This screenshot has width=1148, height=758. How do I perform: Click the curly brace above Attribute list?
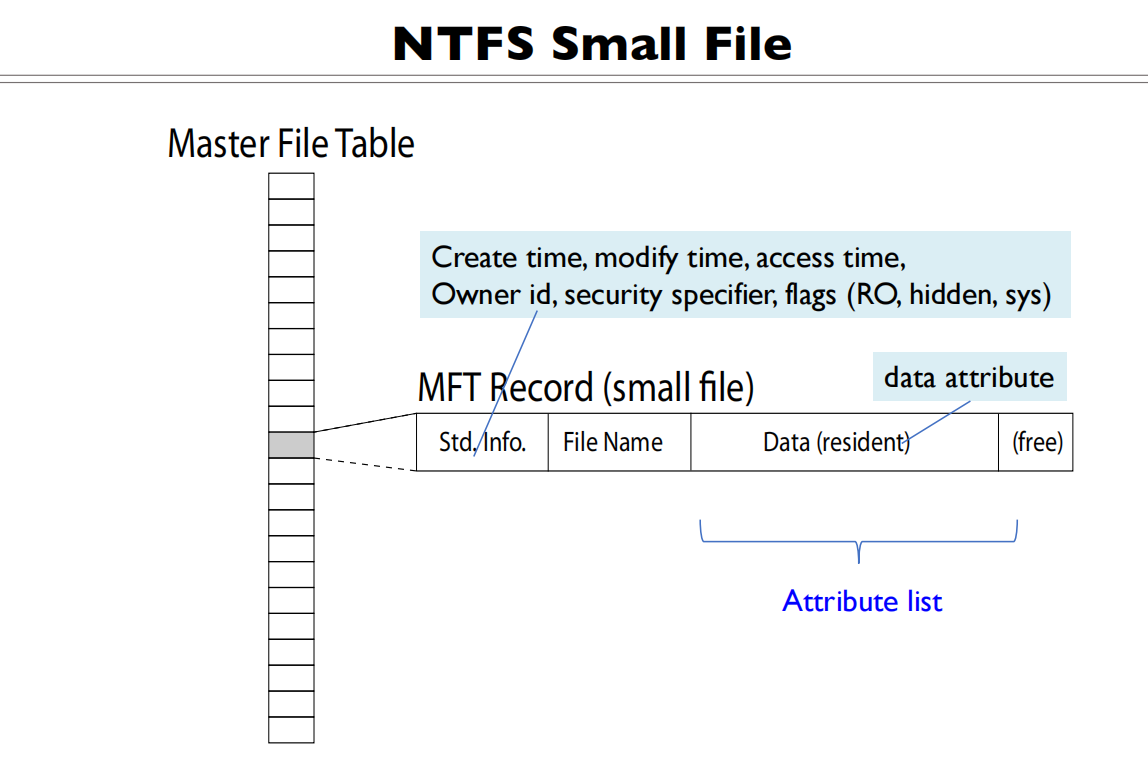tap(859, 542)
